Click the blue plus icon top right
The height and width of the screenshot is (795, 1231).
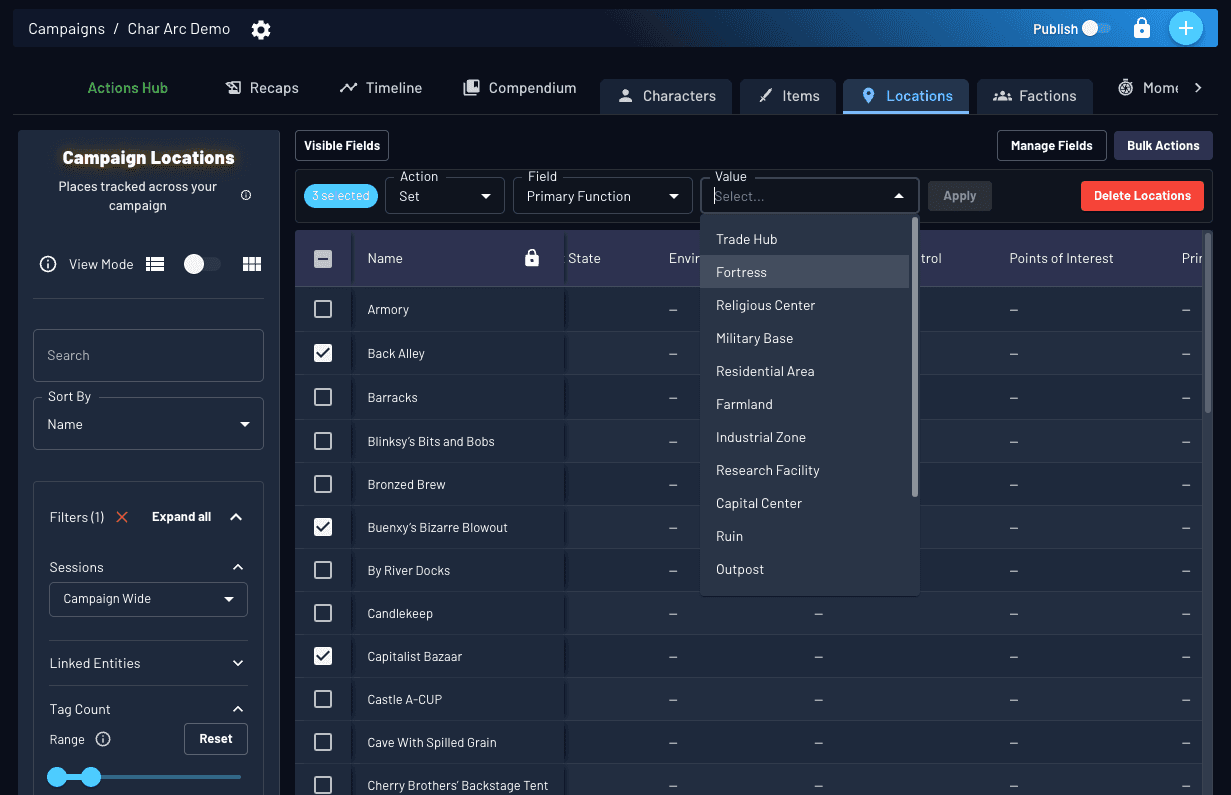click(1186, 28)
